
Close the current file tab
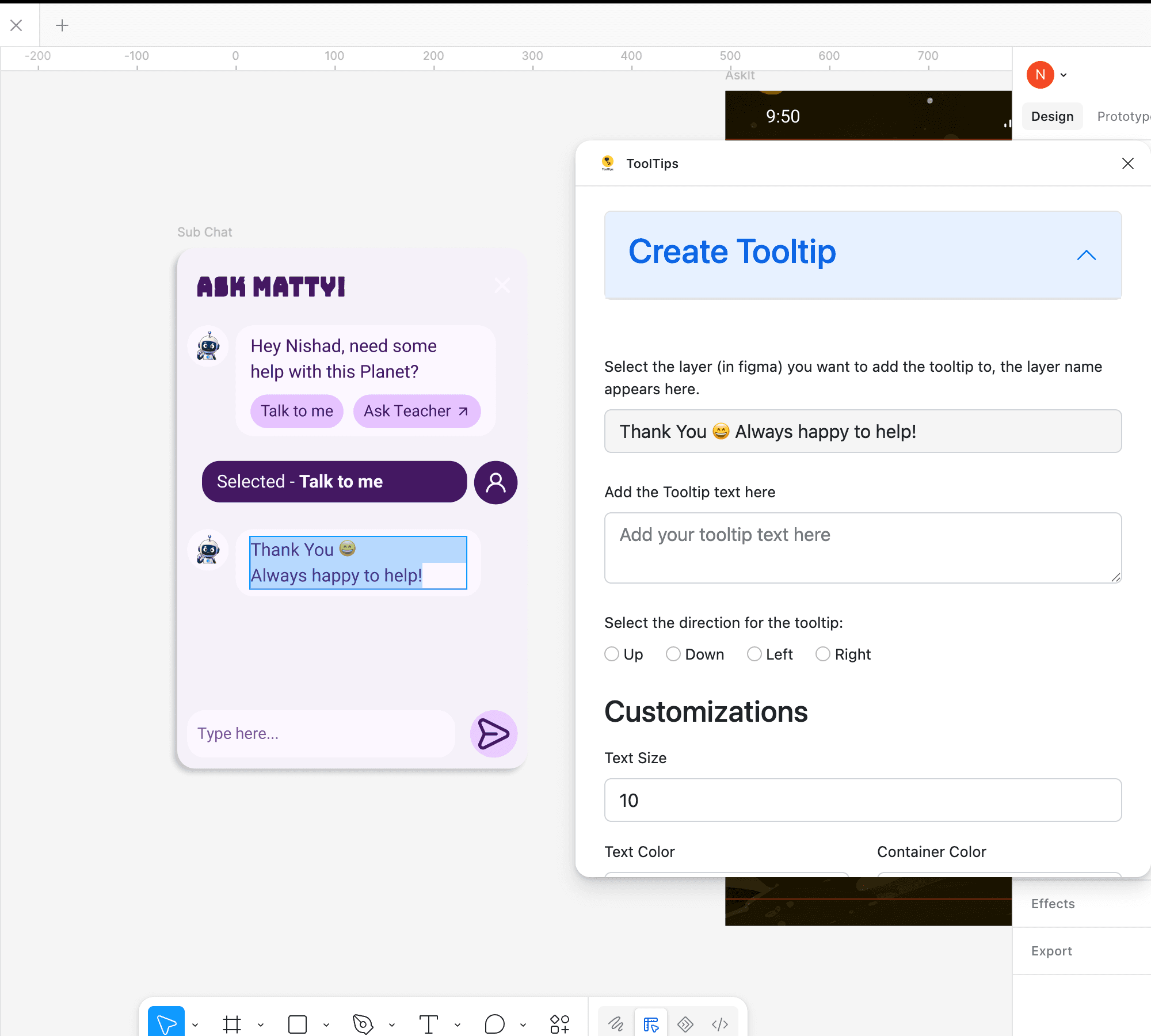[17, 25]
